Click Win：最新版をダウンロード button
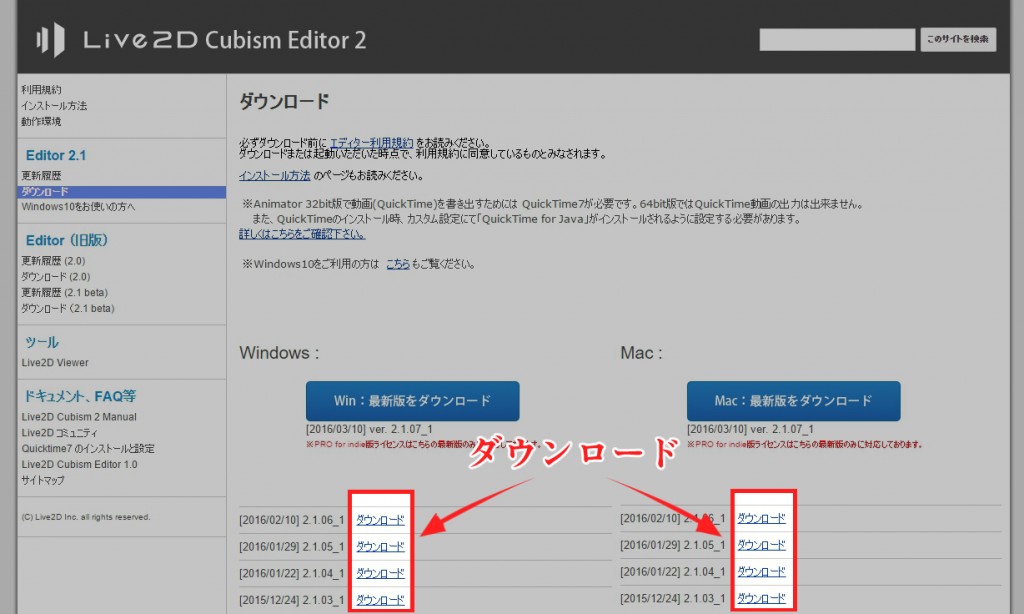Viewport: 1024px width, 614px height. point(413,401)
